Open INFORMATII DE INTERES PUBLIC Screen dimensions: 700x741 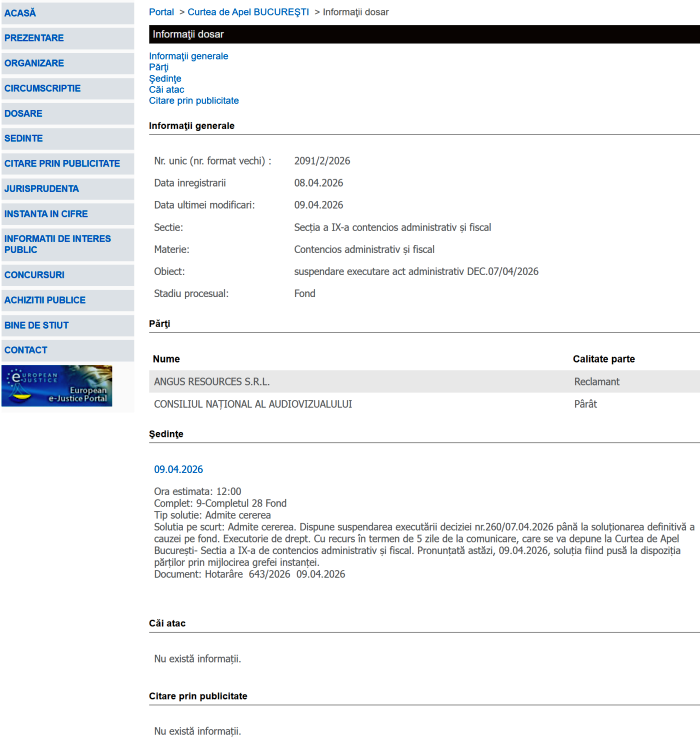(x=57, y=244)
